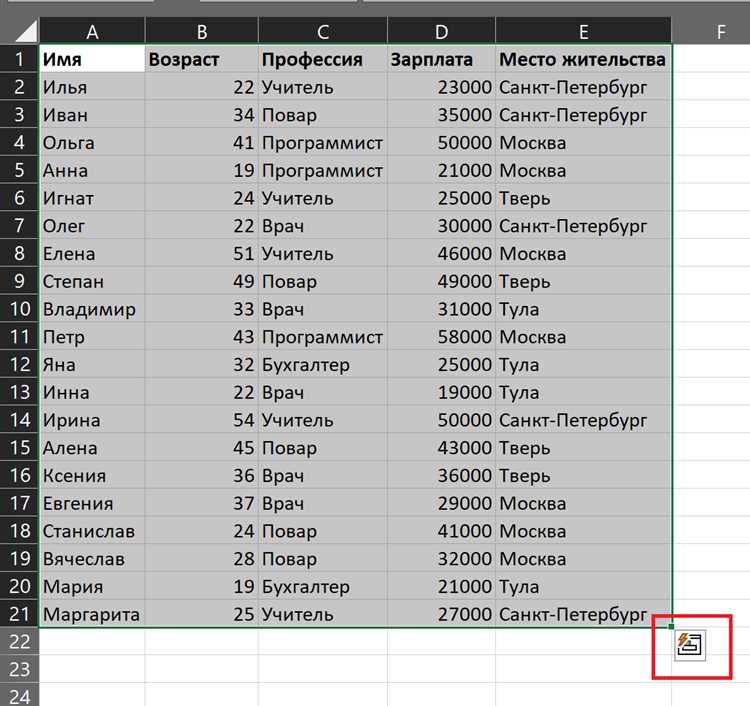Click salary cell 35000

441,114
